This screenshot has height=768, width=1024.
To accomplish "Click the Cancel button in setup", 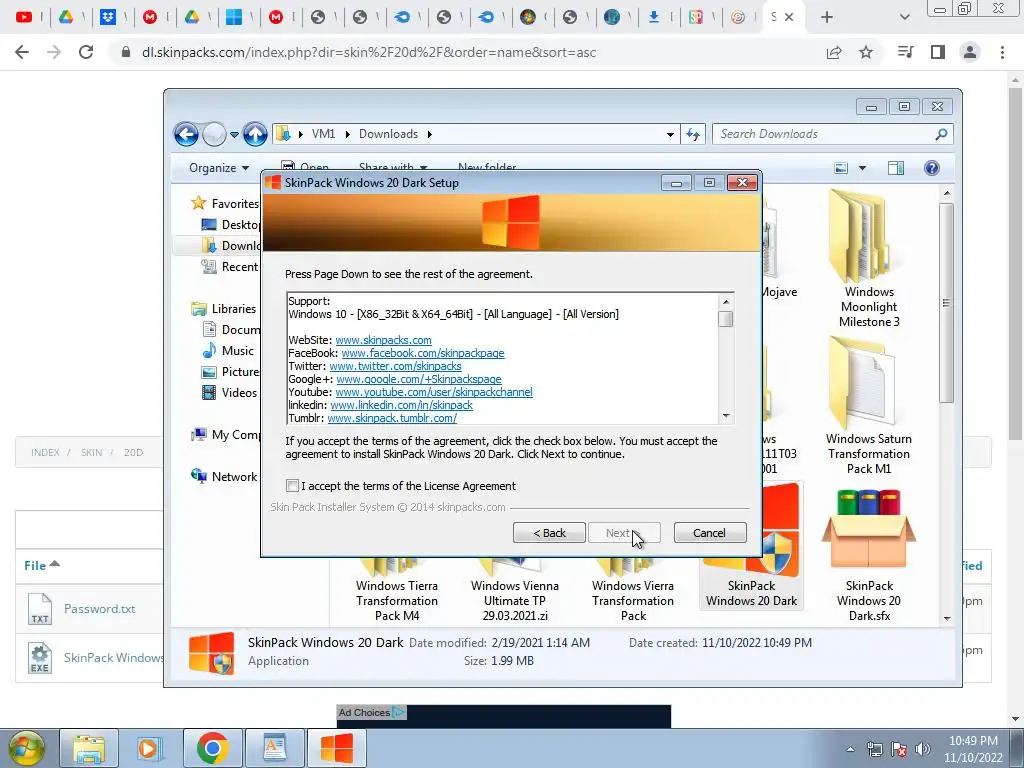I will click(x=709, y=533).
